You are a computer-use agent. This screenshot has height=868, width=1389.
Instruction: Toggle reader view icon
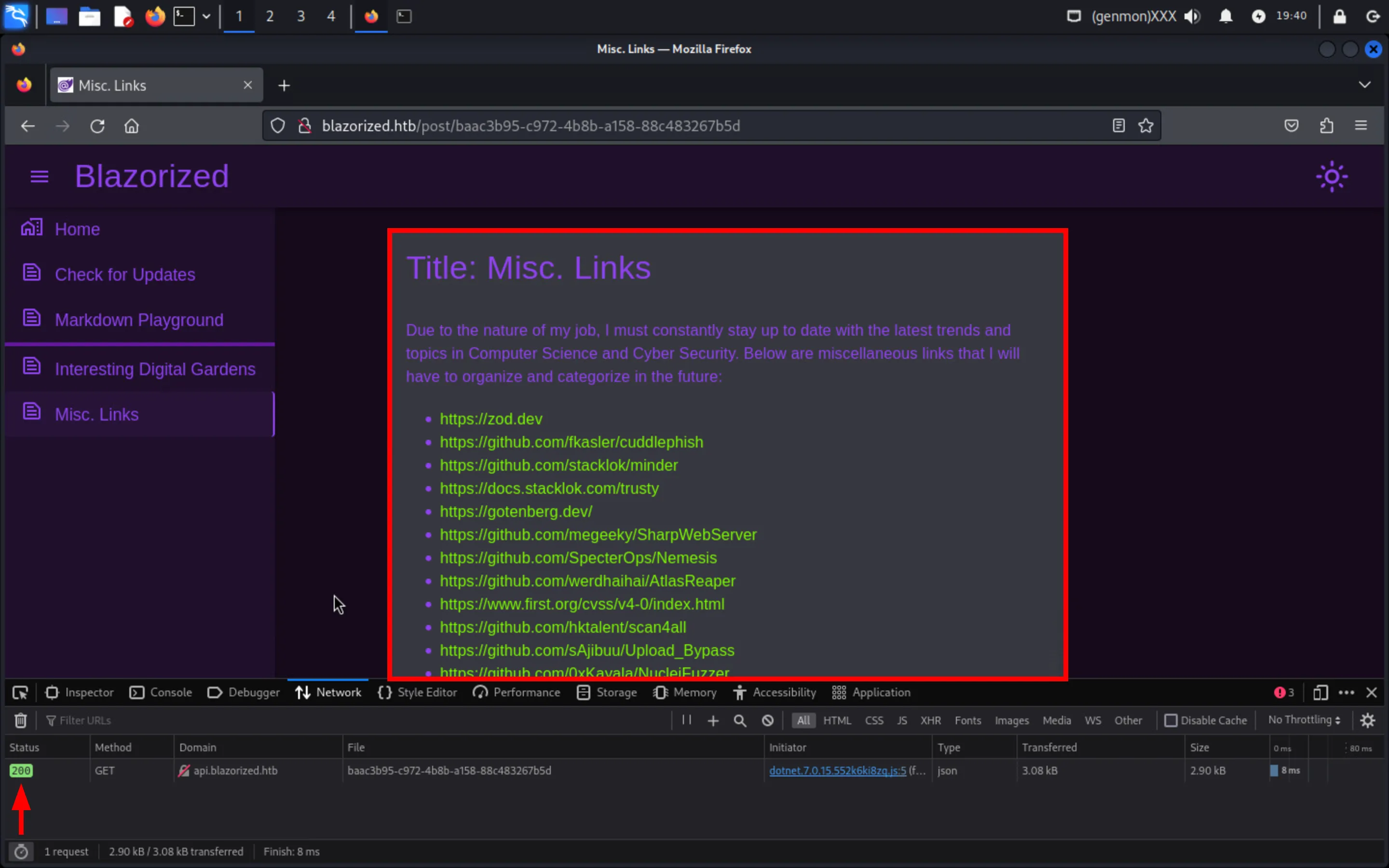click(x=1118, y=126)
